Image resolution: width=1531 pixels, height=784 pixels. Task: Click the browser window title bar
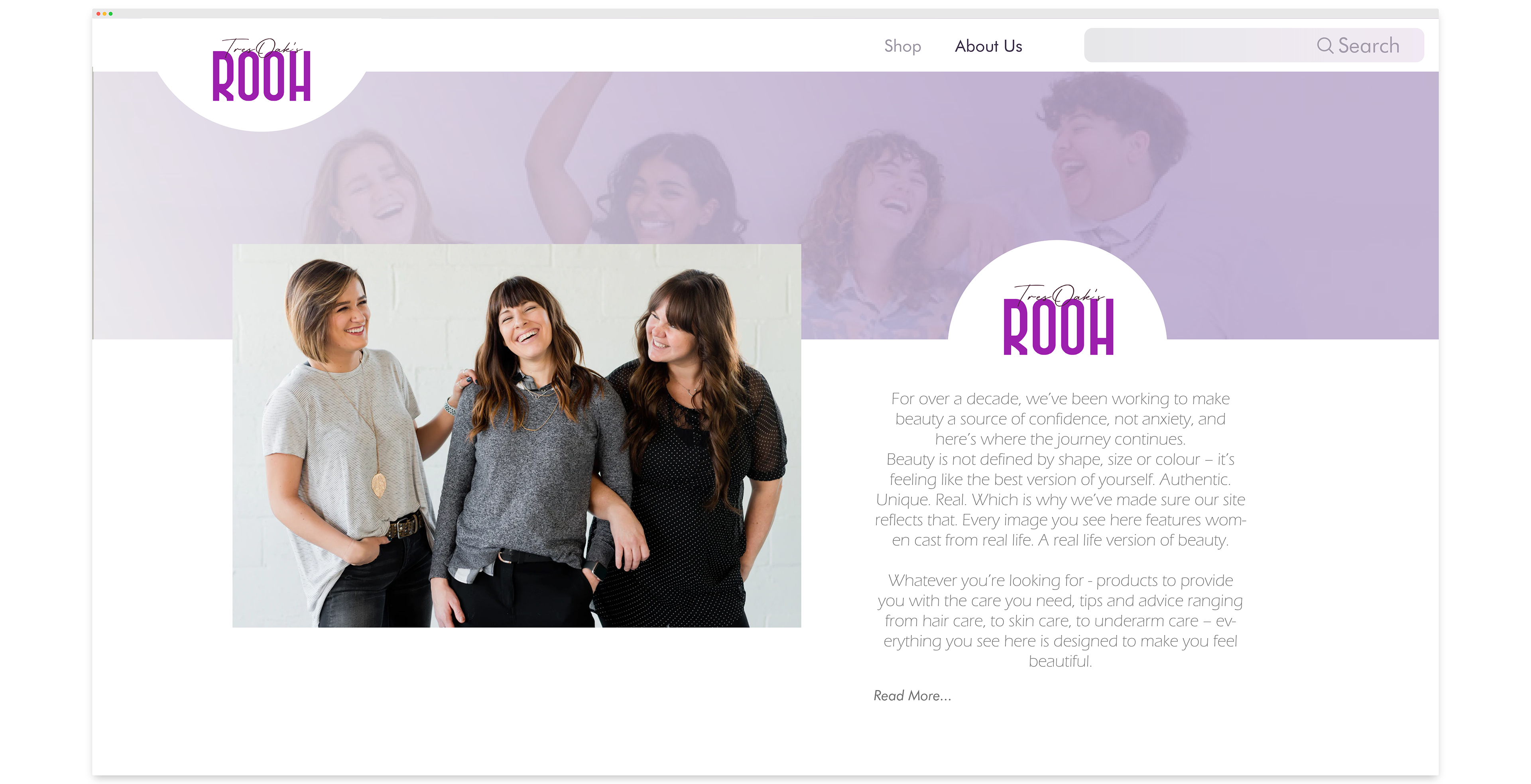pos(765,14)
